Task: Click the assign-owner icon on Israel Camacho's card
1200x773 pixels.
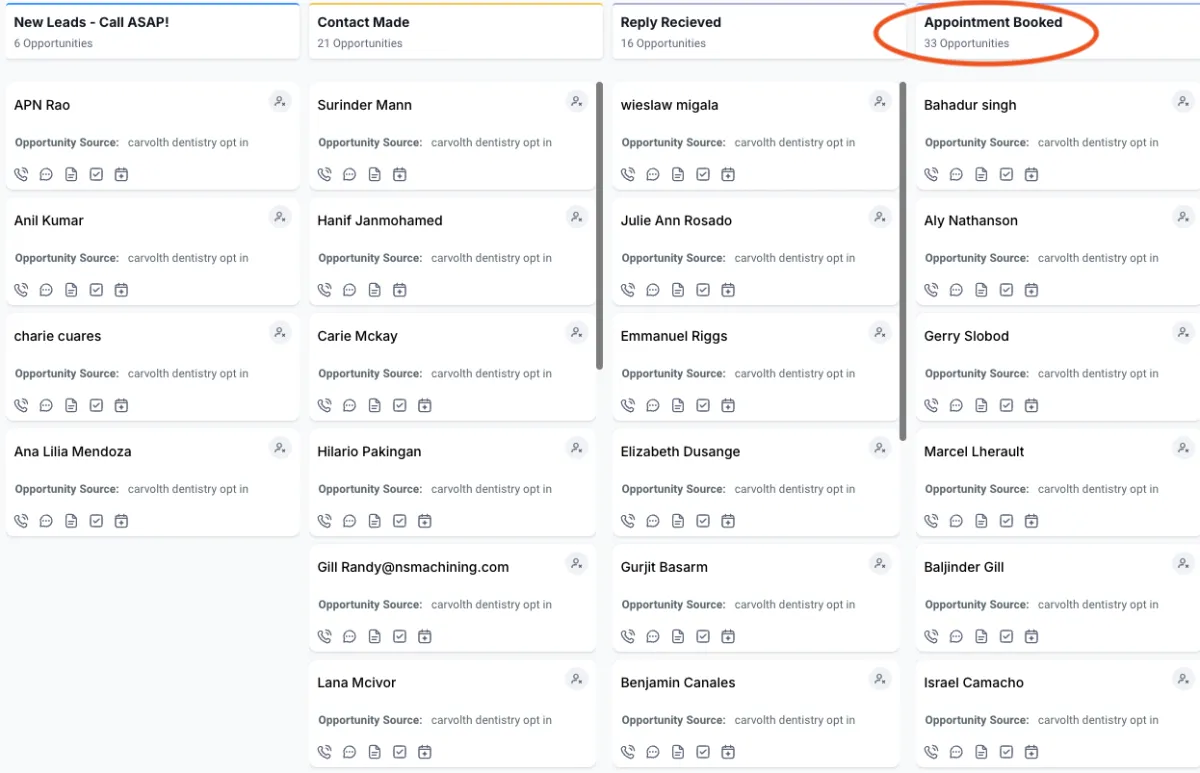Action: pos(1183,679)
